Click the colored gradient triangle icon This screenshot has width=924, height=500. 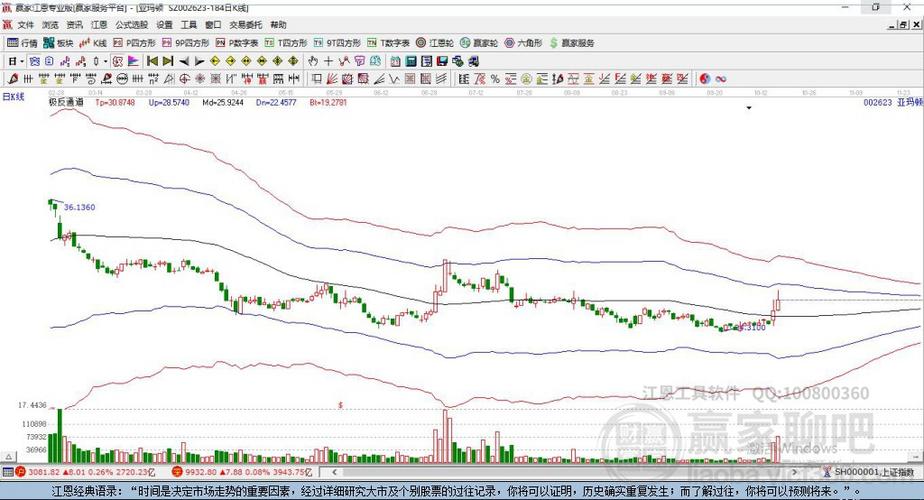click(133, 61)
